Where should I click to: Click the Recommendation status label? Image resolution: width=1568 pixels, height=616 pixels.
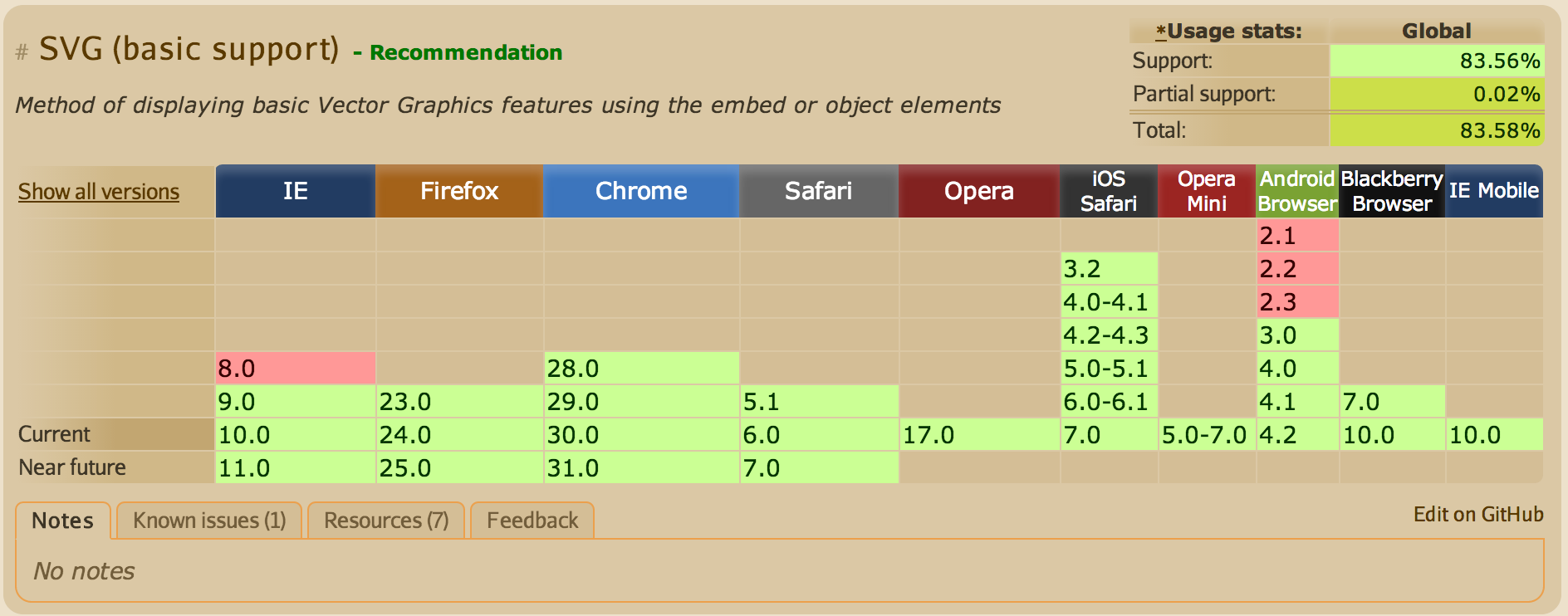pyautogui.click(x=466, y=52)
